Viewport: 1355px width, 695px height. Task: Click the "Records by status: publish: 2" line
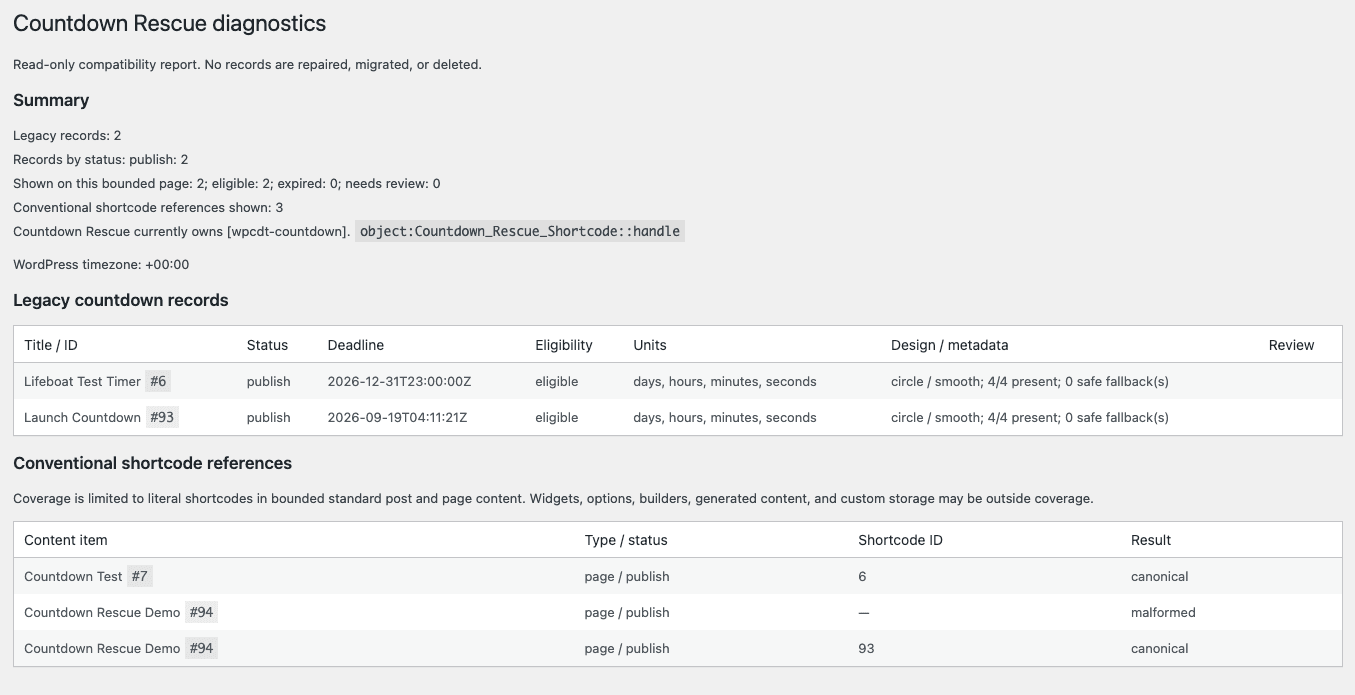pos(101,159)
